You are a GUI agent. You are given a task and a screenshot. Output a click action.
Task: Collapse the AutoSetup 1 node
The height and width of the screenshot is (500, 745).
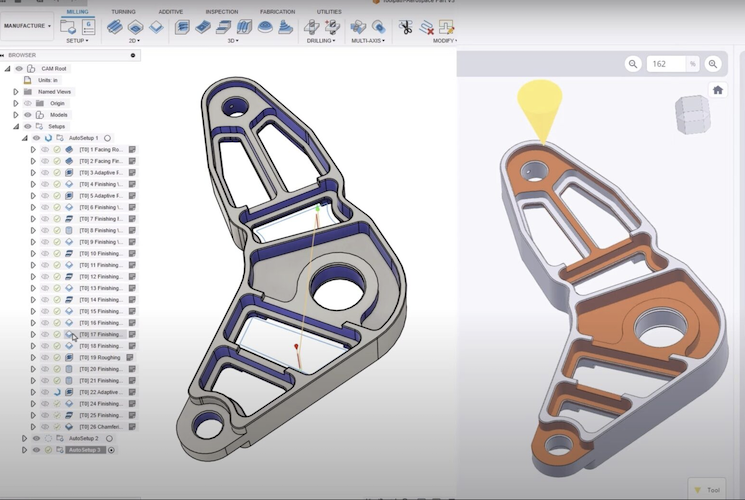point(25,138)
